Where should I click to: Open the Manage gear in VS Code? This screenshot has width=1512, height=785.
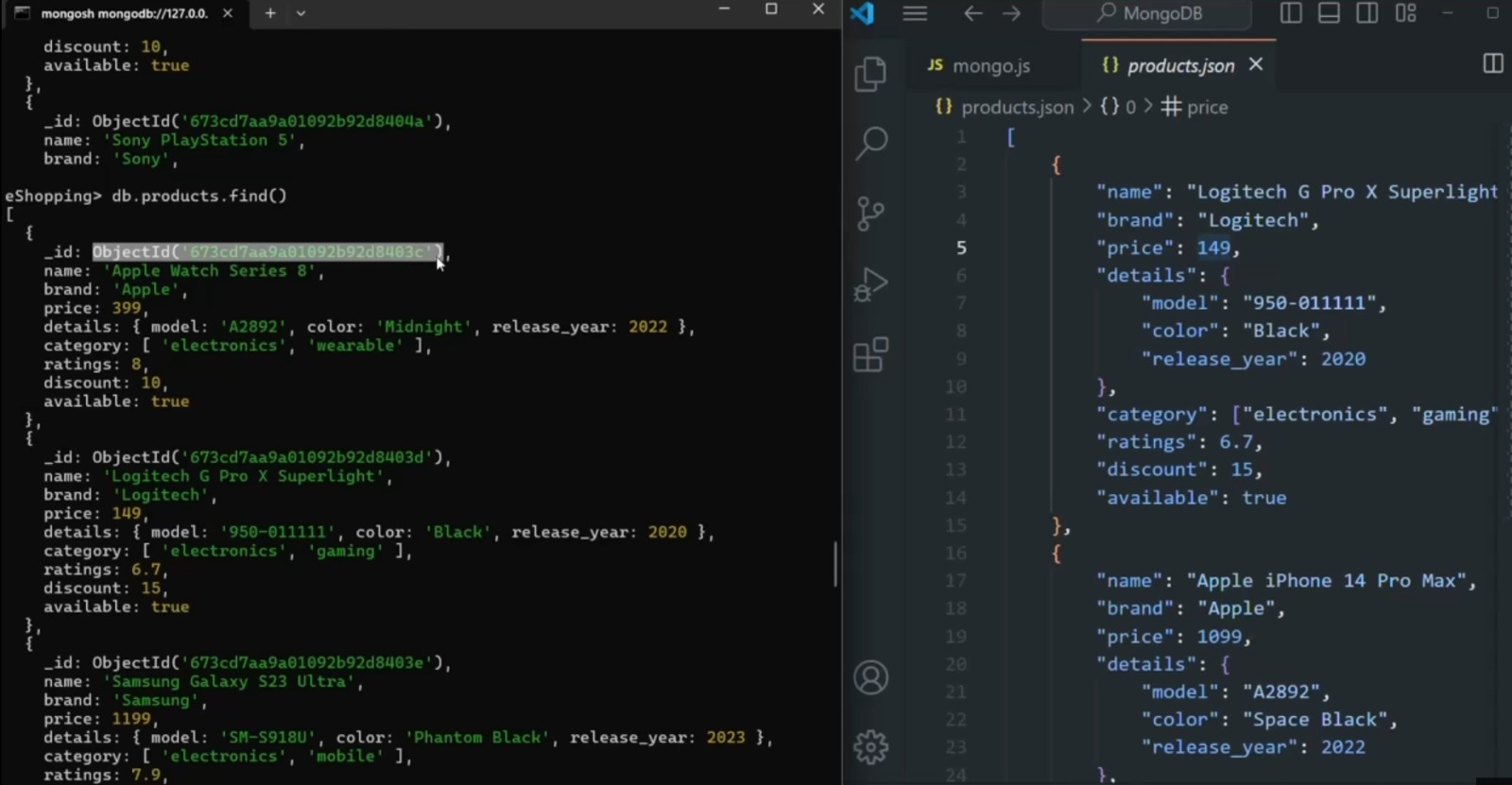click(870, 747)
